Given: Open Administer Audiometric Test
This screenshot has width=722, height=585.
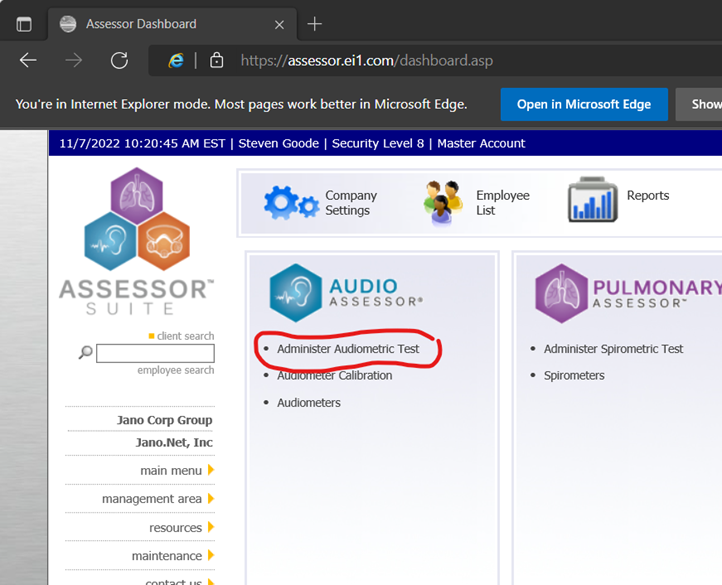Looking at the screenshot, I should 348,349.
